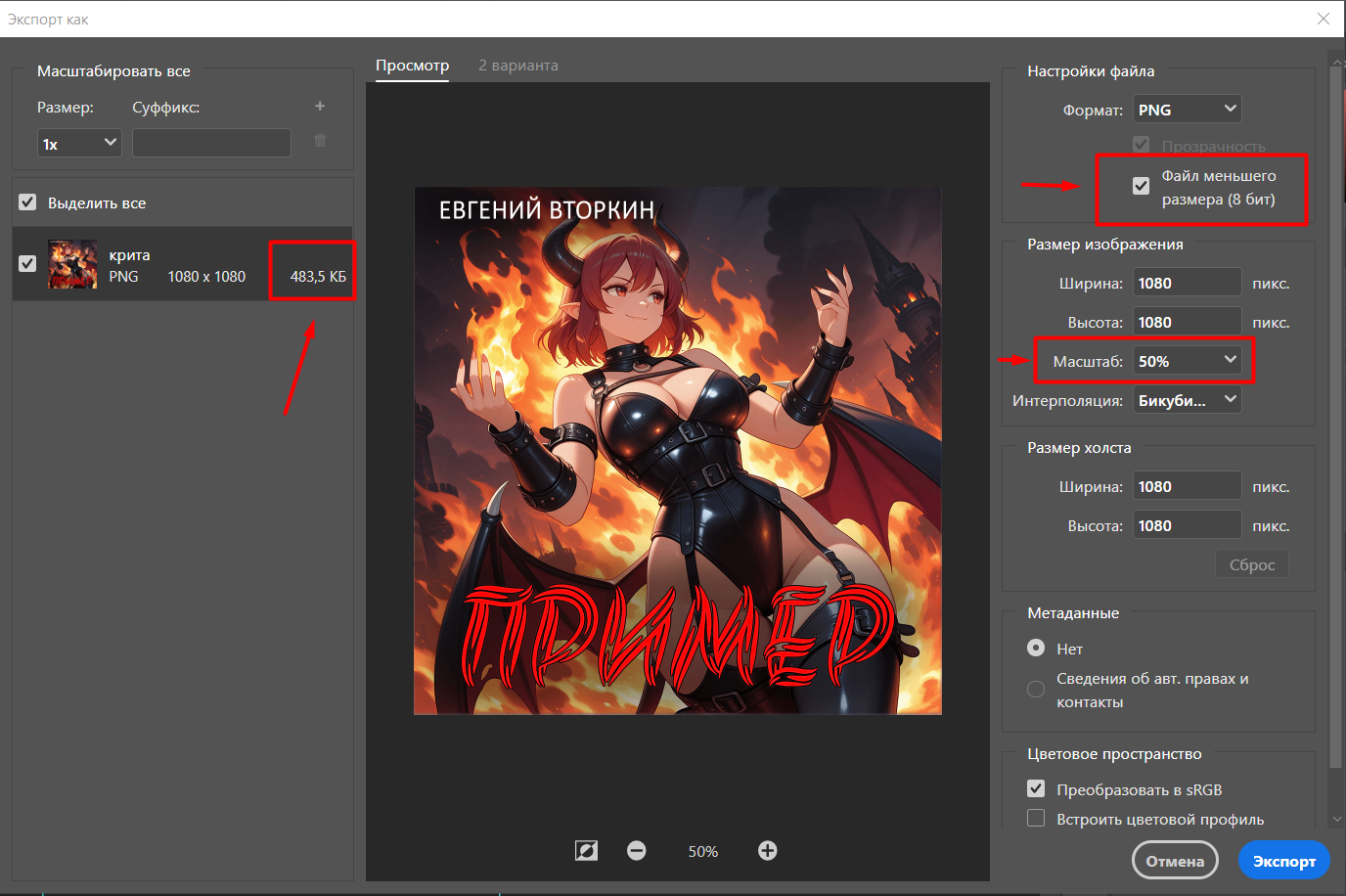This screenshot has width=1346, height=896.
Task: Toggle the Выделить все checkbox
Action: coord(27,202)
